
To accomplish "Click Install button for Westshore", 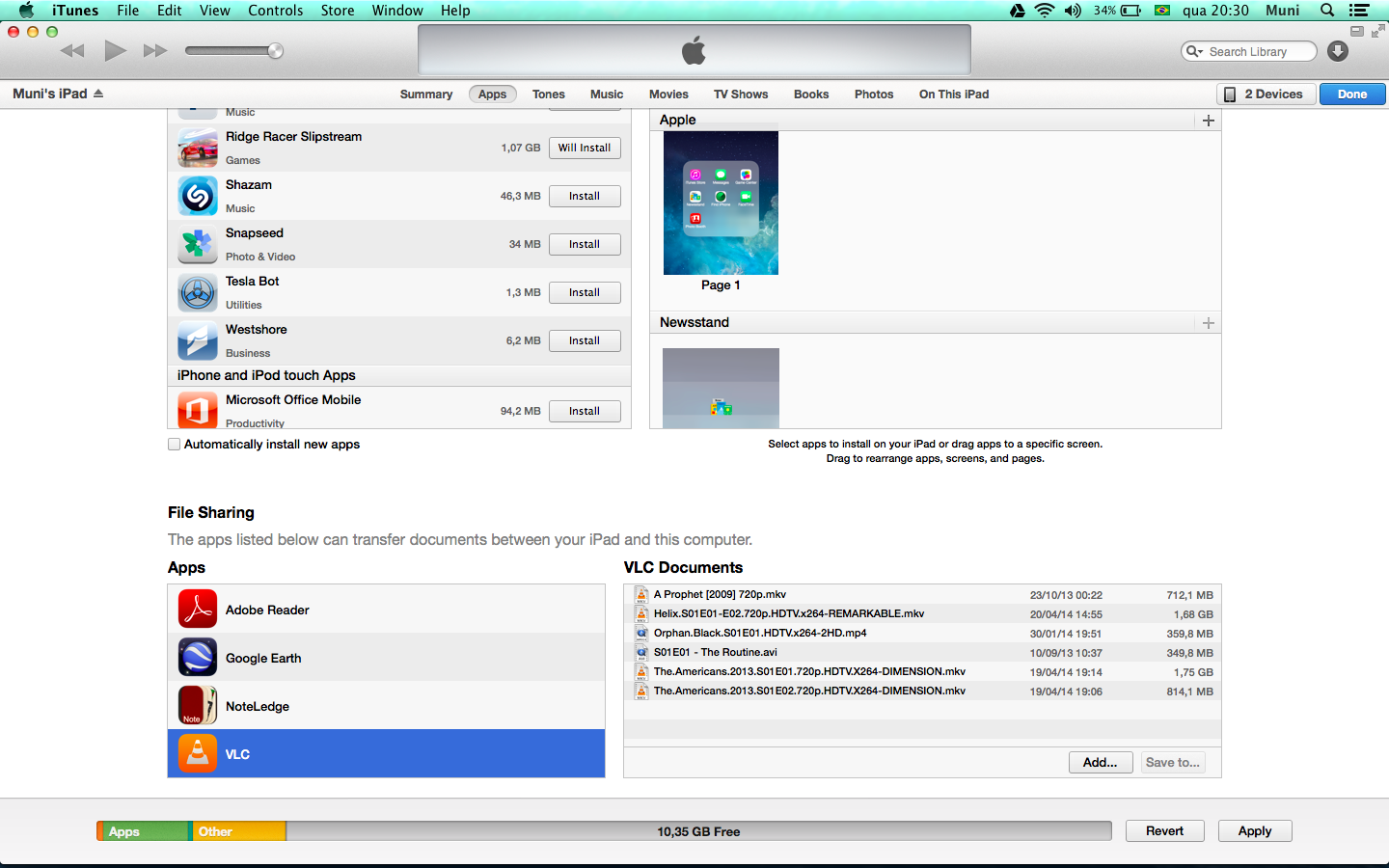I will click(585, 340).
